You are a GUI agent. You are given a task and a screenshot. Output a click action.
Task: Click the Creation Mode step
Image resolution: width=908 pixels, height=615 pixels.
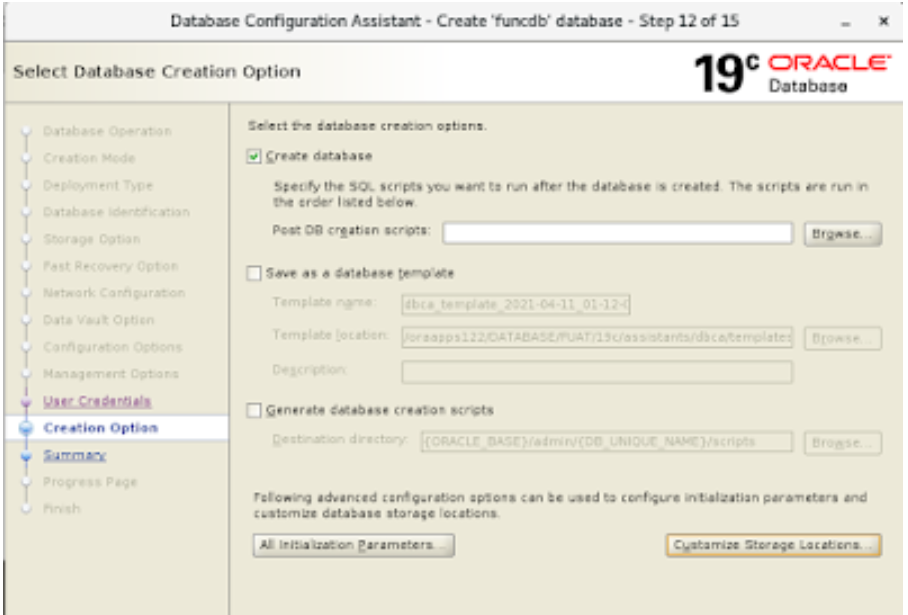point(89,158)
